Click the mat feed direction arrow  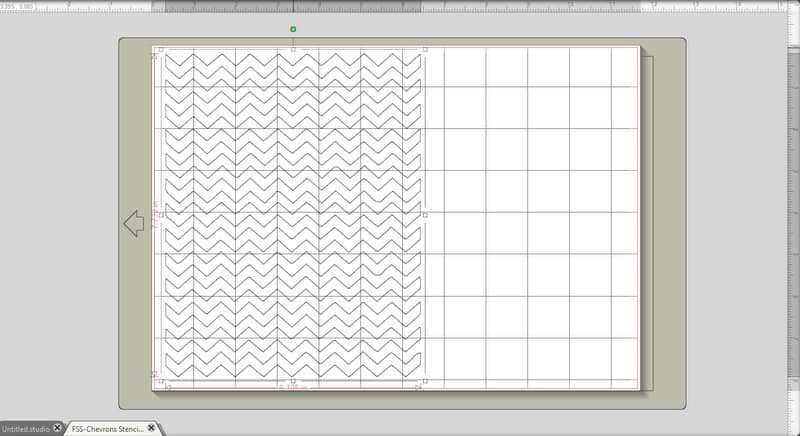(x=133, y=223)
